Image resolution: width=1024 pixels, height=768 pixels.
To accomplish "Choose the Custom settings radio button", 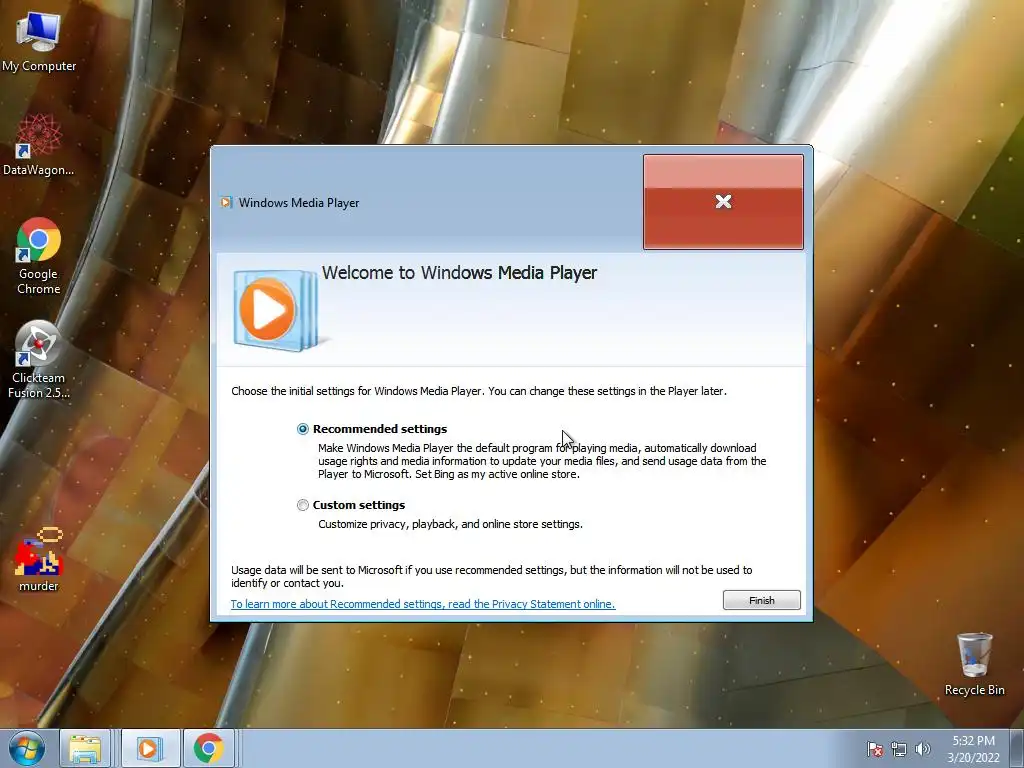I will coord(302,505).
